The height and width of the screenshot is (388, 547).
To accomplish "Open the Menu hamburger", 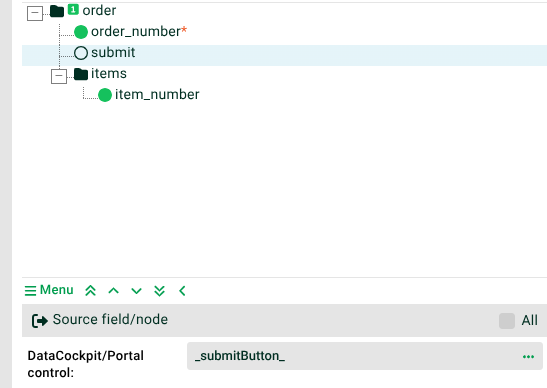I will [x=49, y=290].
